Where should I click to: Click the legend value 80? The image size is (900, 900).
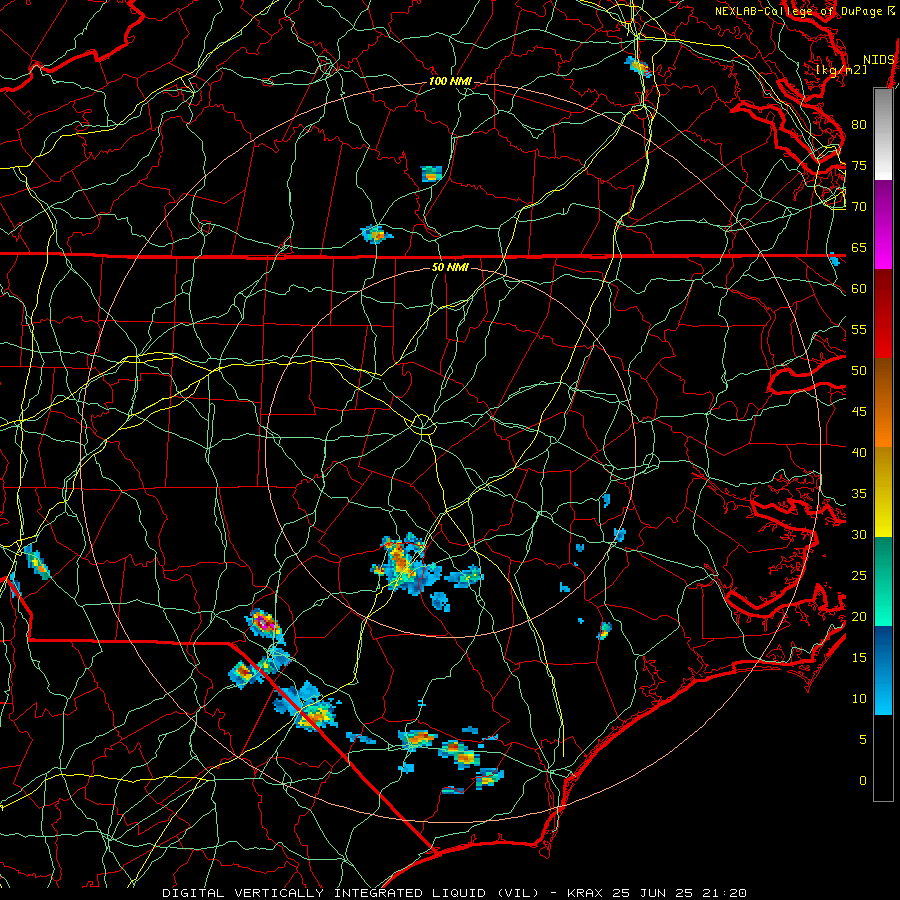point(859,125)
